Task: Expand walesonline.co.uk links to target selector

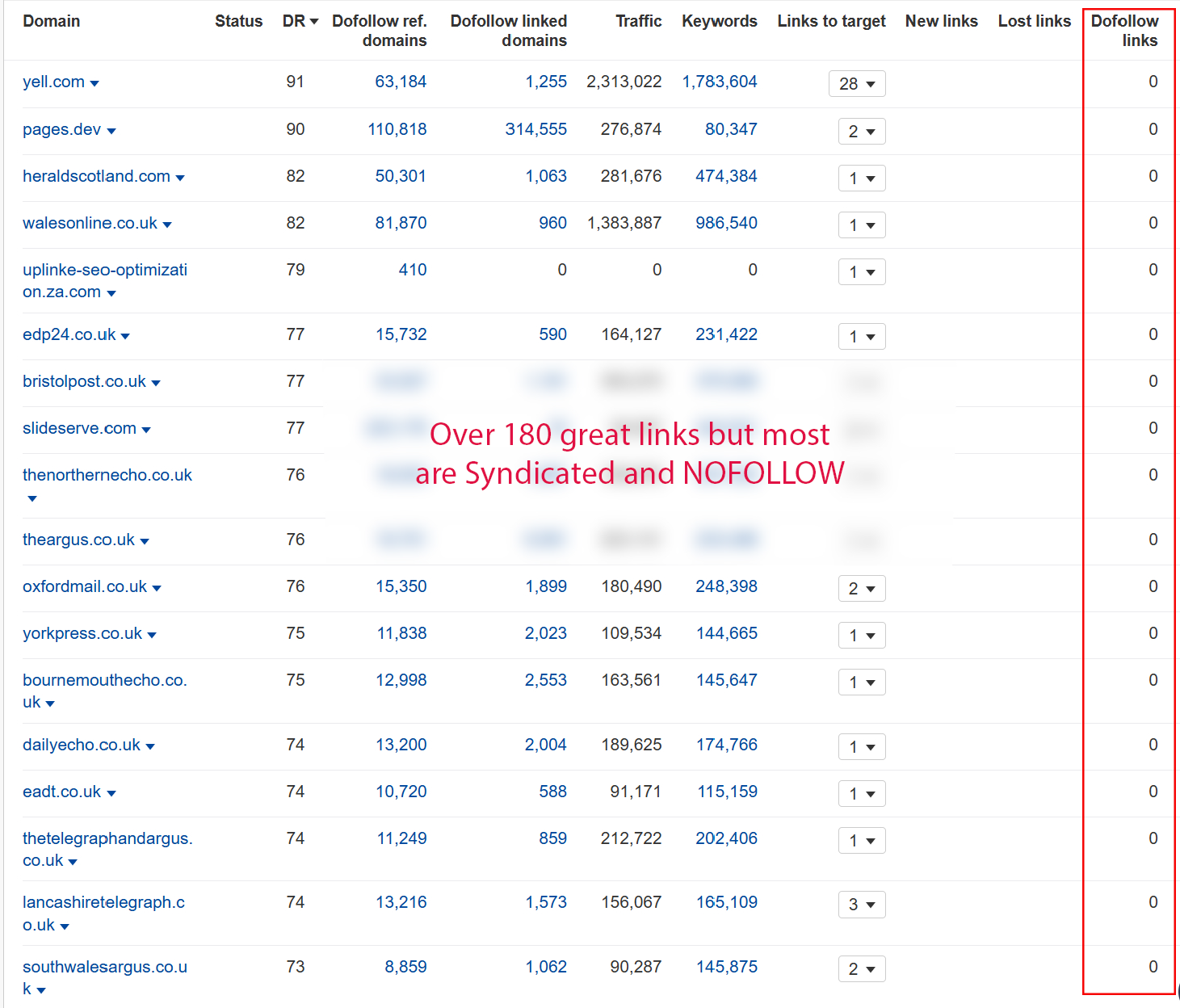Action: pyautogui.click(x=862, y=225)
